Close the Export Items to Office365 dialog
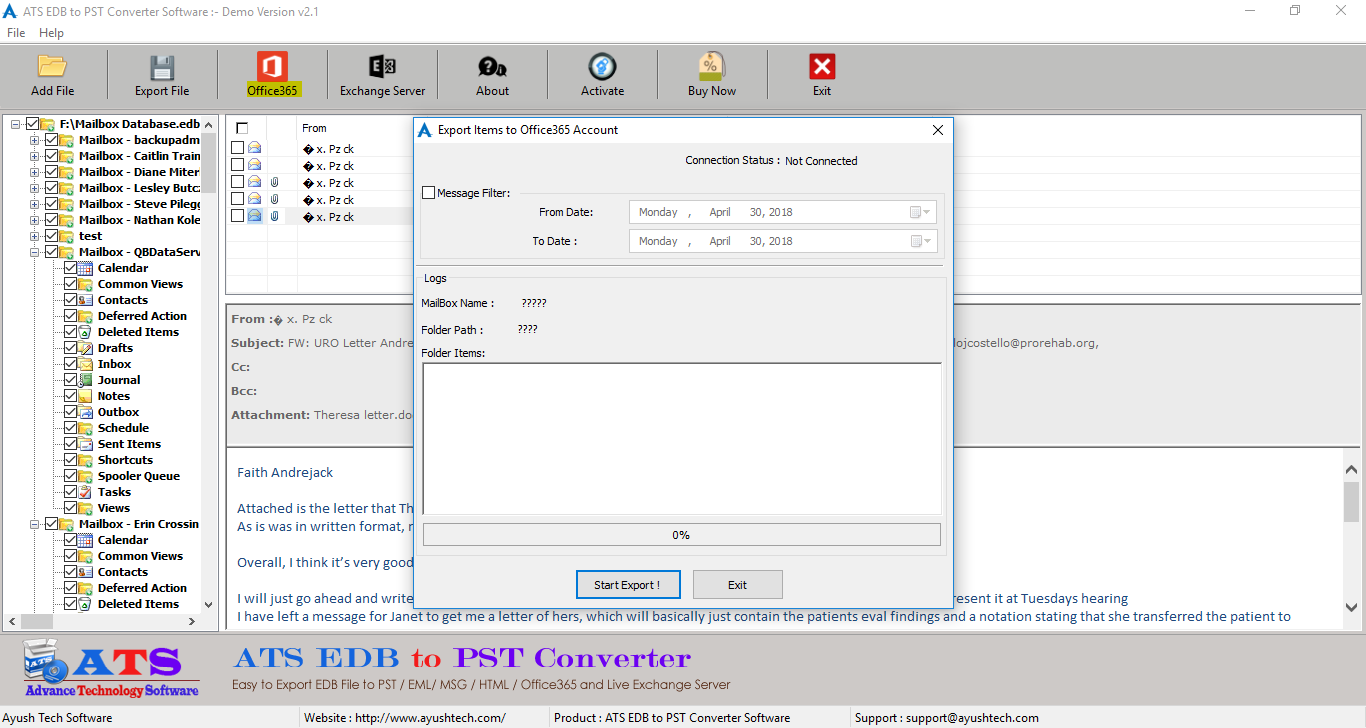This screenshot has width=1366, height=728. tap(938, 130)
